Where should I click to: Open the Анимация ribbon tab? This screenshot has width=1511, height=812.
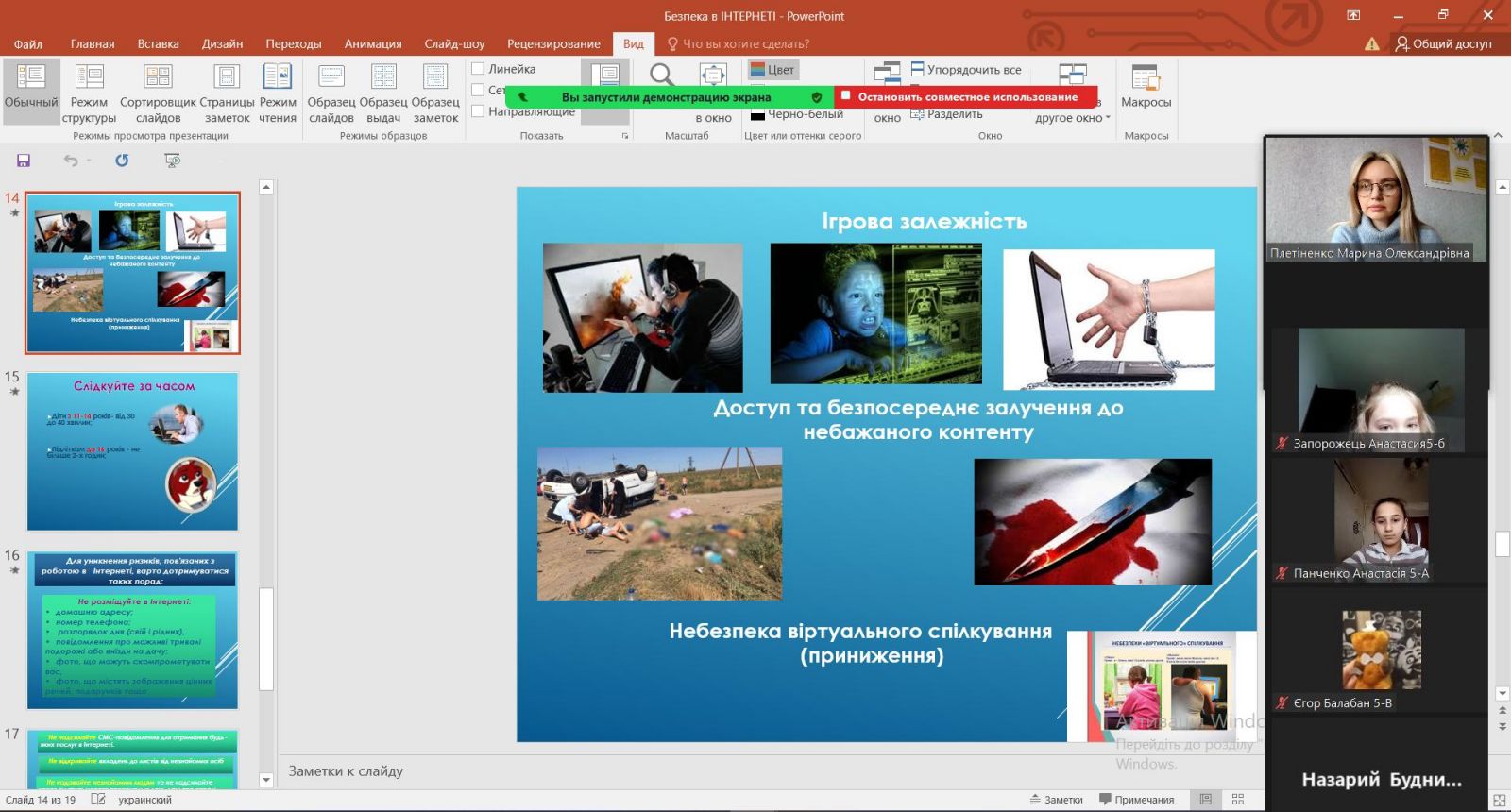pos(373,43)
